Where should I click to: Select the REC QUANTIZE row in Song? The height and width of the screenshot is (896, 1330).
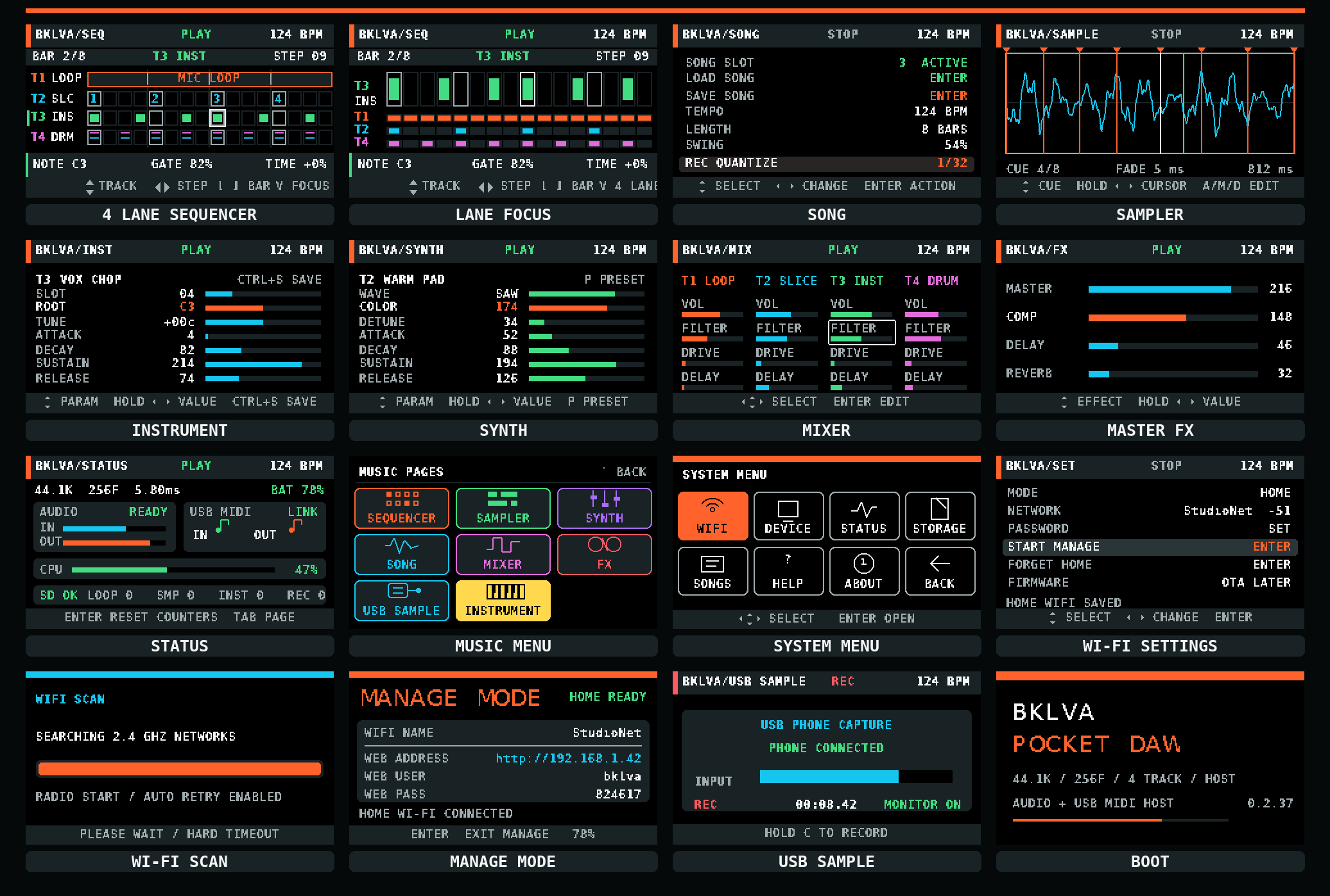826,164
